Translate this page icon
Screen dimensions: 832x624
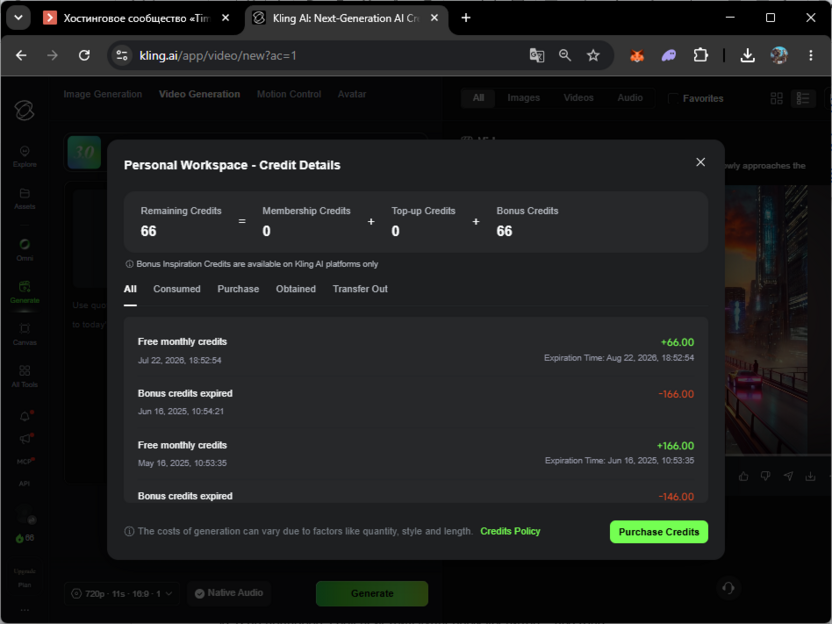pos(536,55)
